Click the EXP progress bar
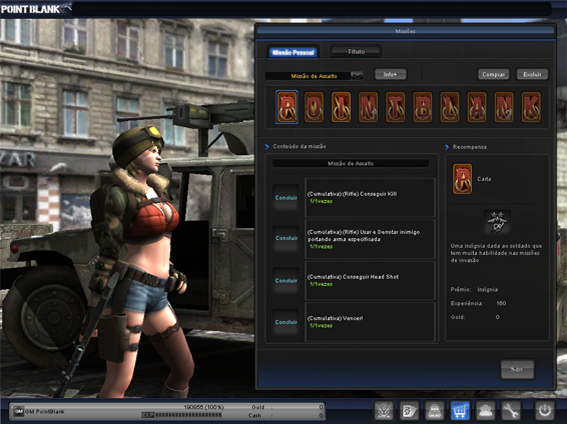Image resolution: width=567 pixels, height=424 pixels. [182, 415]
